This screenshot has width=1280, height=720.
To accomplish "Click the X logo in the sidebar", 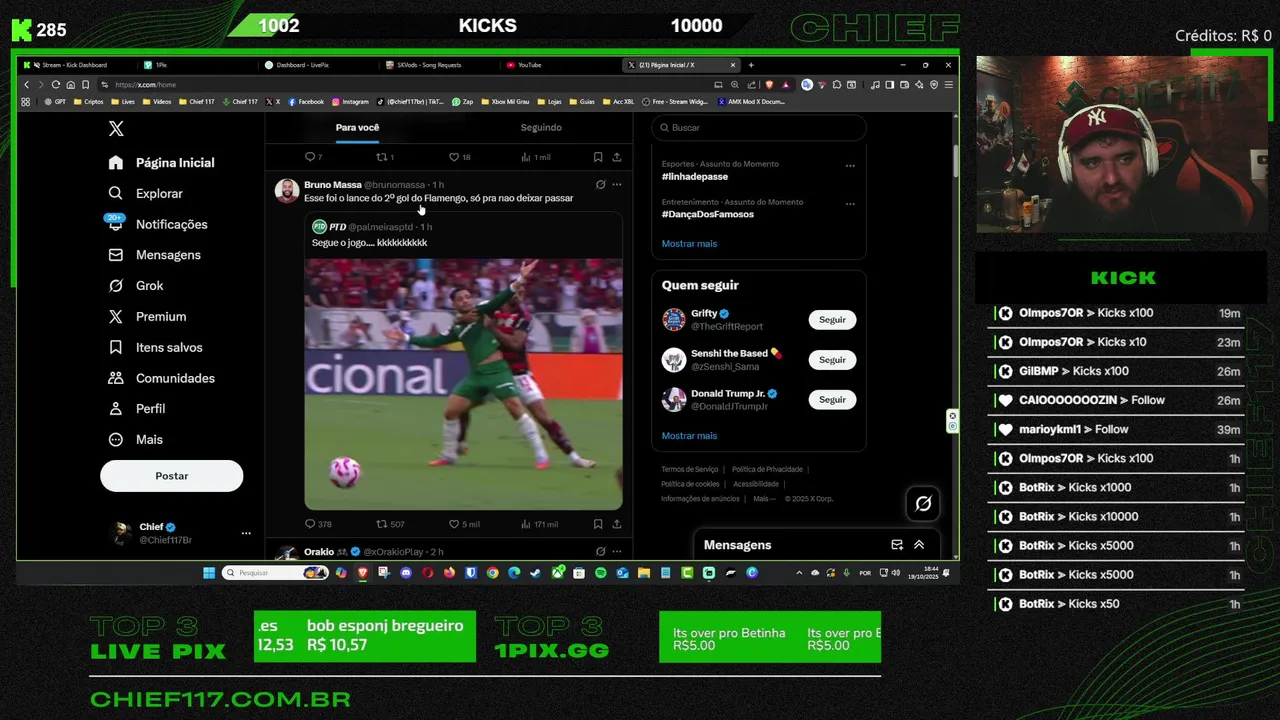I will tap(116, 129).
